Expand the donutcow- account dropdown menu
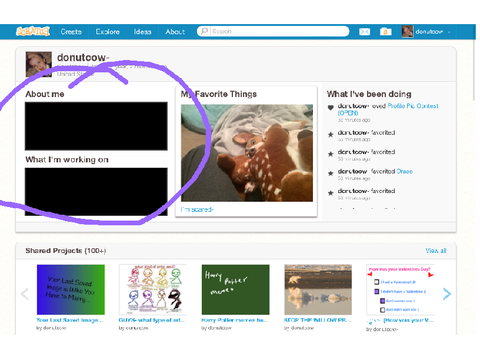Viewport: 480px width, 360px height. point(449,32)
